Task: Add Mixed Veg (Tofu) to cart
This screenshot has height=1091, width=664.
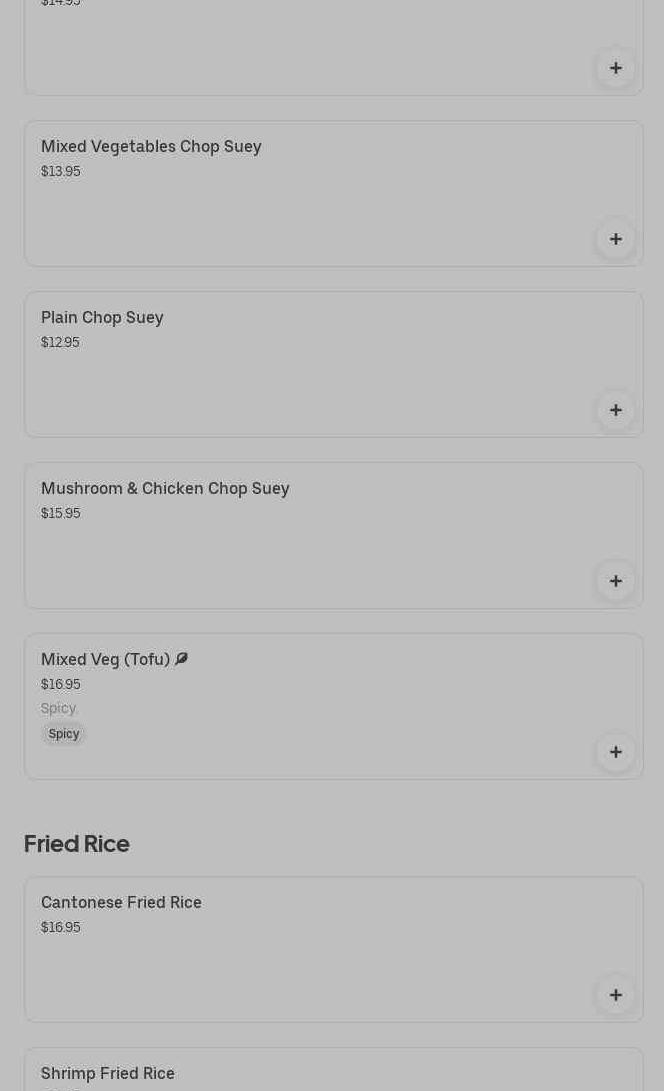Action: coord(615,752)
